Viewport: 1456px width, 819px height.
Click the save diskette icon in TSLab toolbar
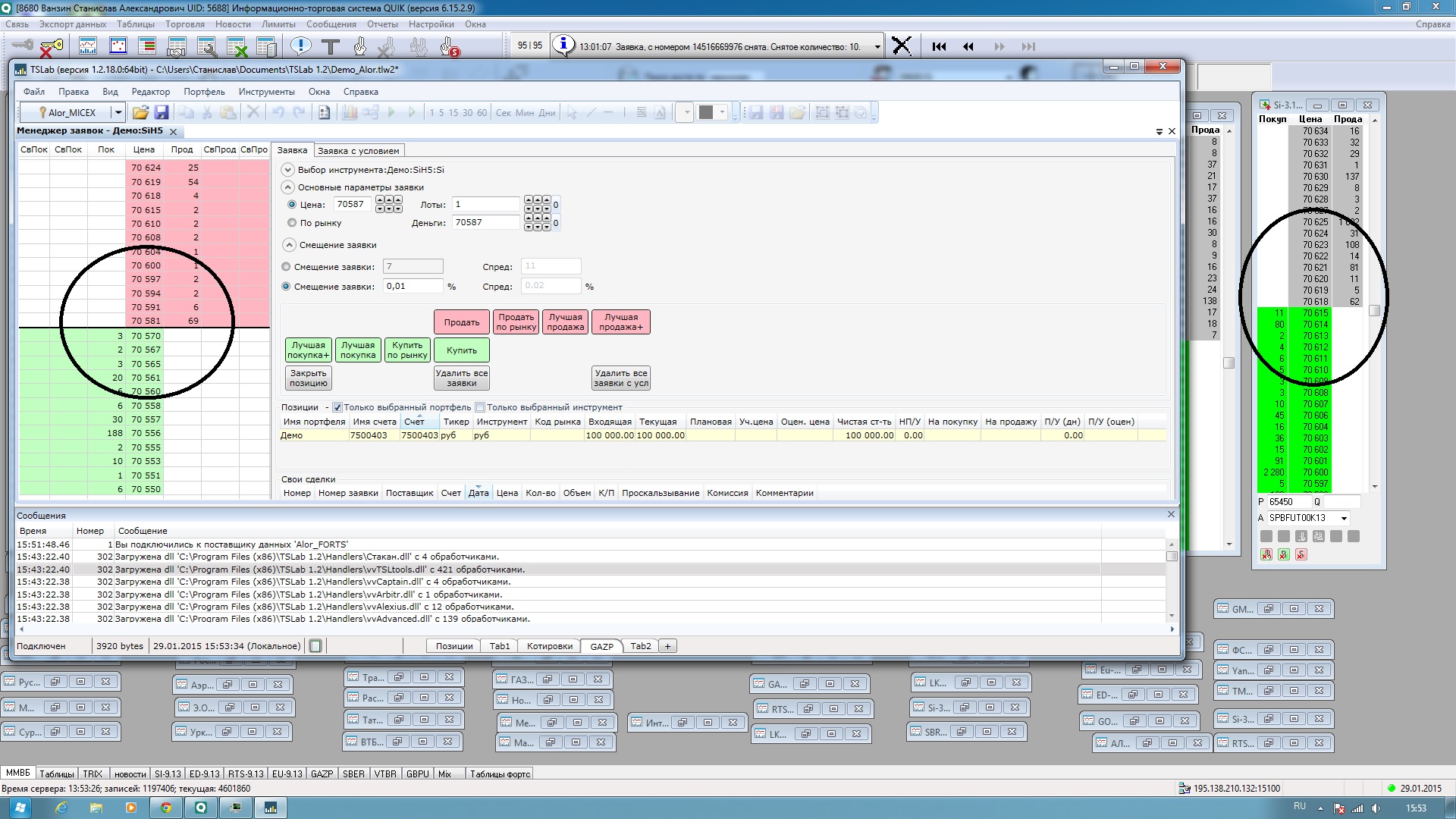coord(162,112)
